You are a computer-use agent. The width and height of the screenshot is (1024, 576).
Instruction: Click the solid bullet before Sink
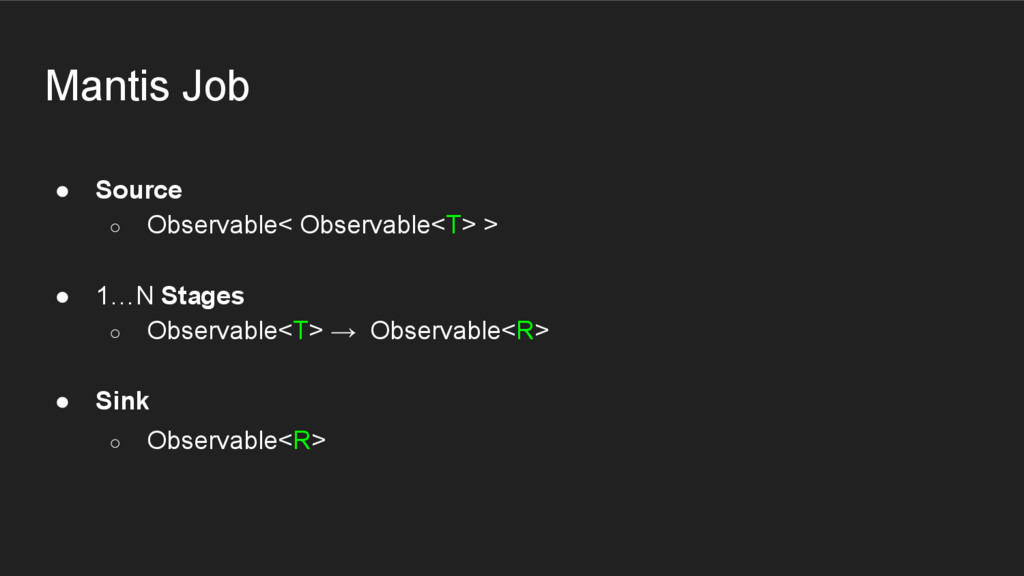[x=62, y=401]
